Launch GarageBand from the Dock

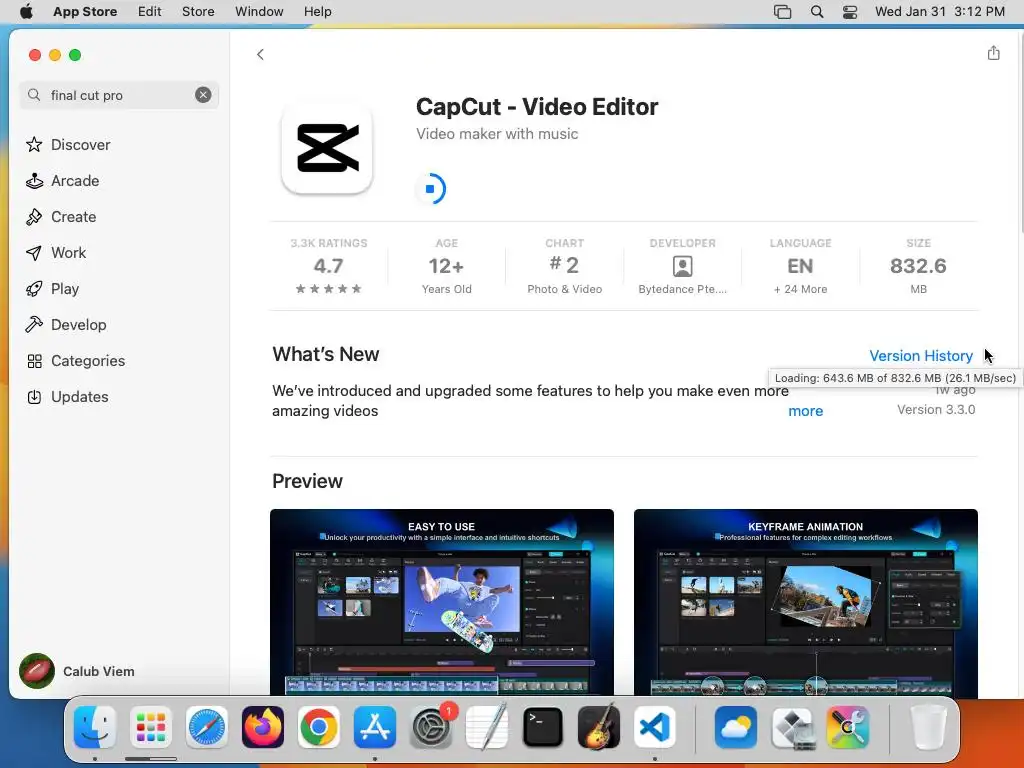click(x=599, y=727)
